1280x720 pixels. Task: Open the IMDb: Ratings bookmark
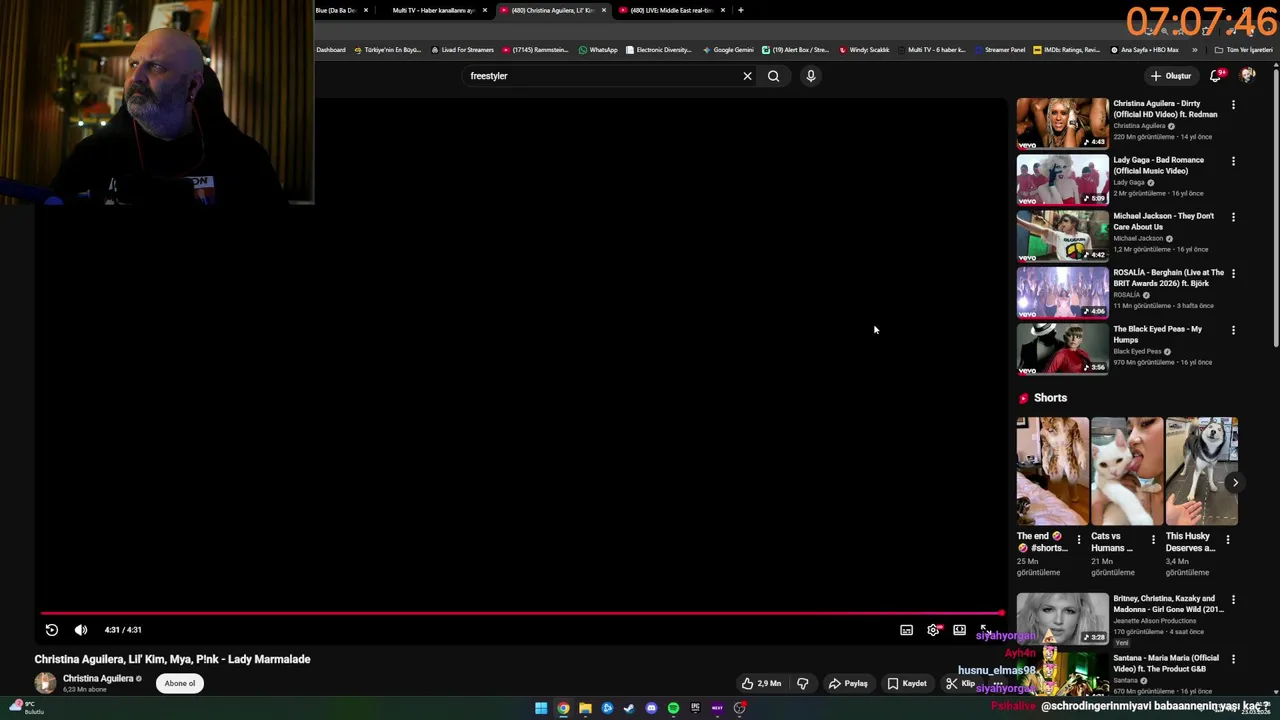[x=1066, y=50]
